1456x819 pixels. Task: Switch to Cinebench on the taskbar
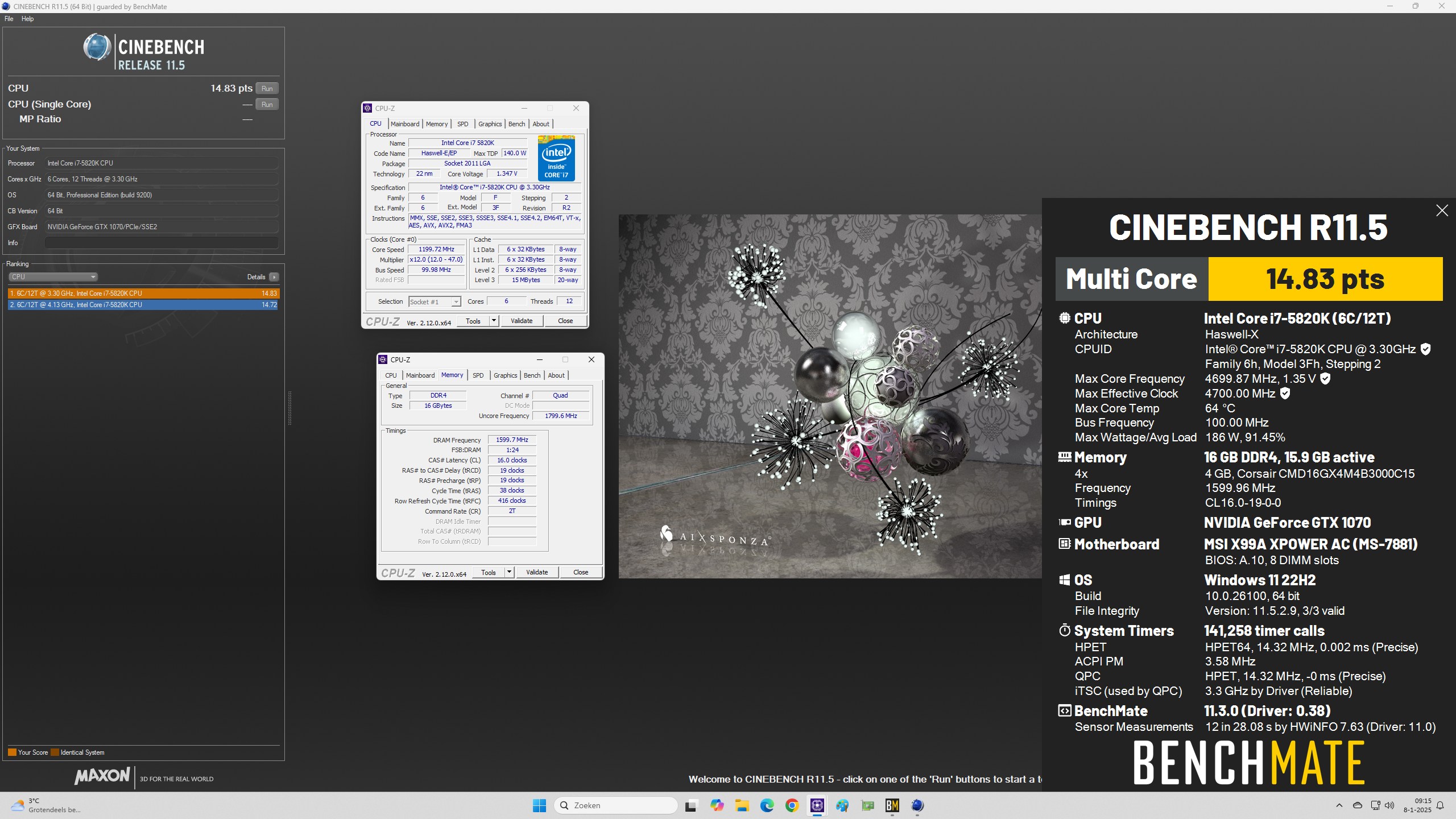(917, 805)
